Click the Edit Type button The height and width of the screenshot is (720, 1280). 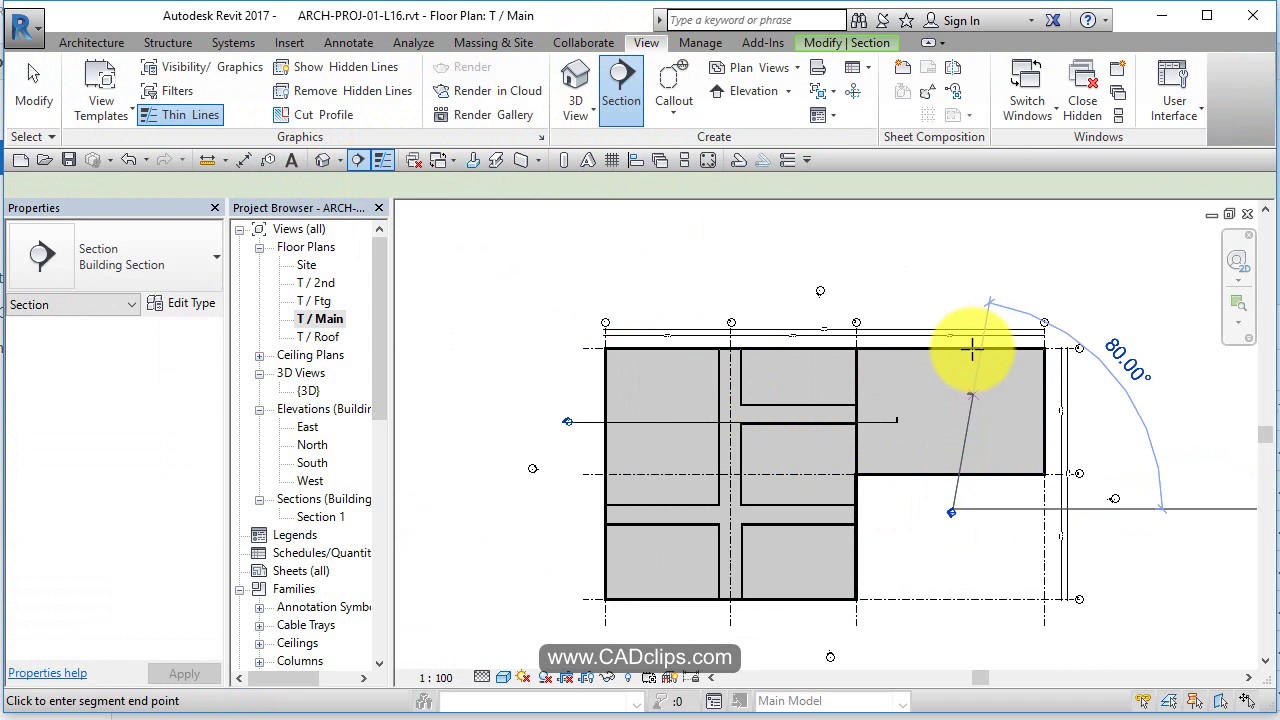[x=182, y=304]
